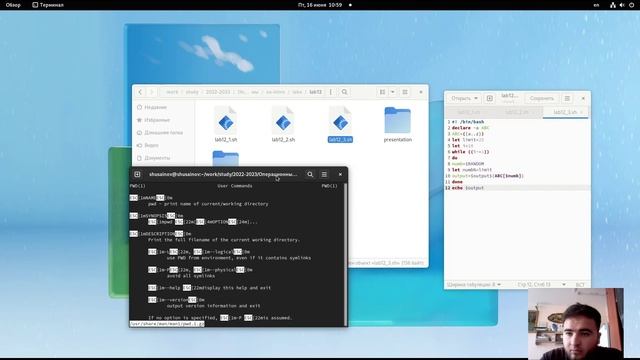
Task: Go forward in the file manager
Action: (x=151, y=92)
